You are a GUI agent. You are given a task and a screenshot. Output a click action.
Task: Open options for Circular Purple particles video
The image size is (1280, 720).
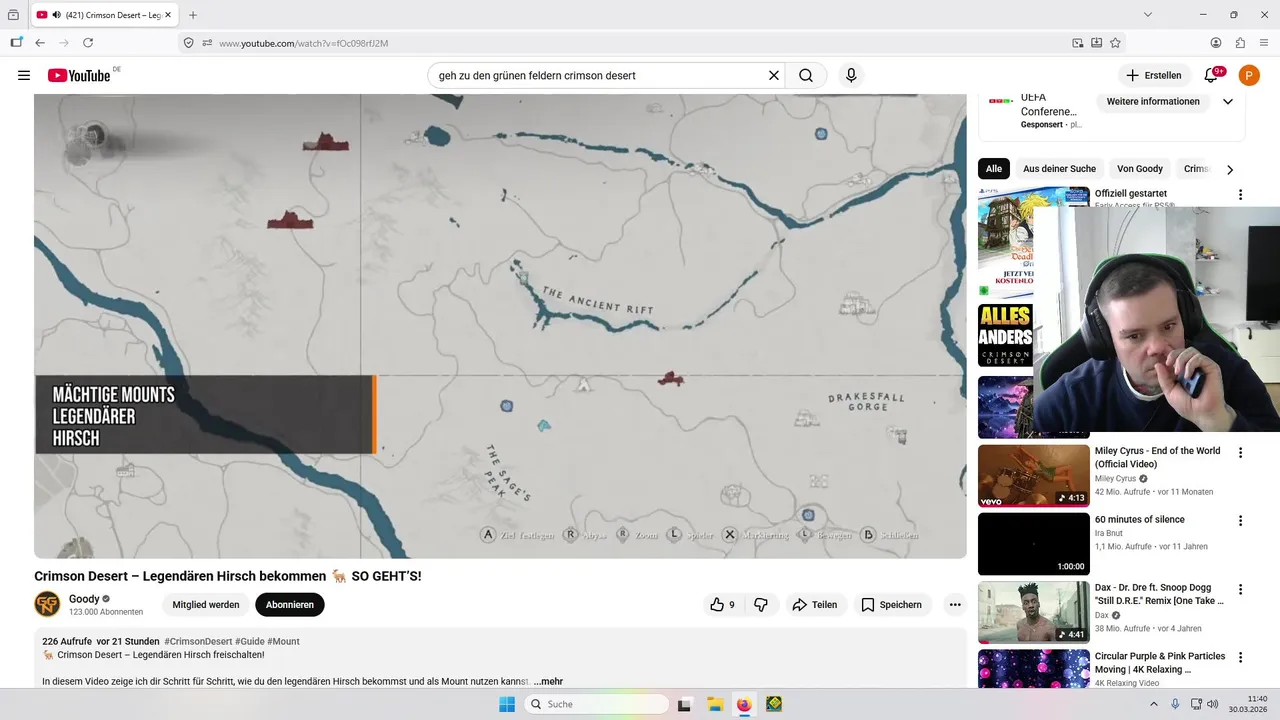pos(1241,658)
